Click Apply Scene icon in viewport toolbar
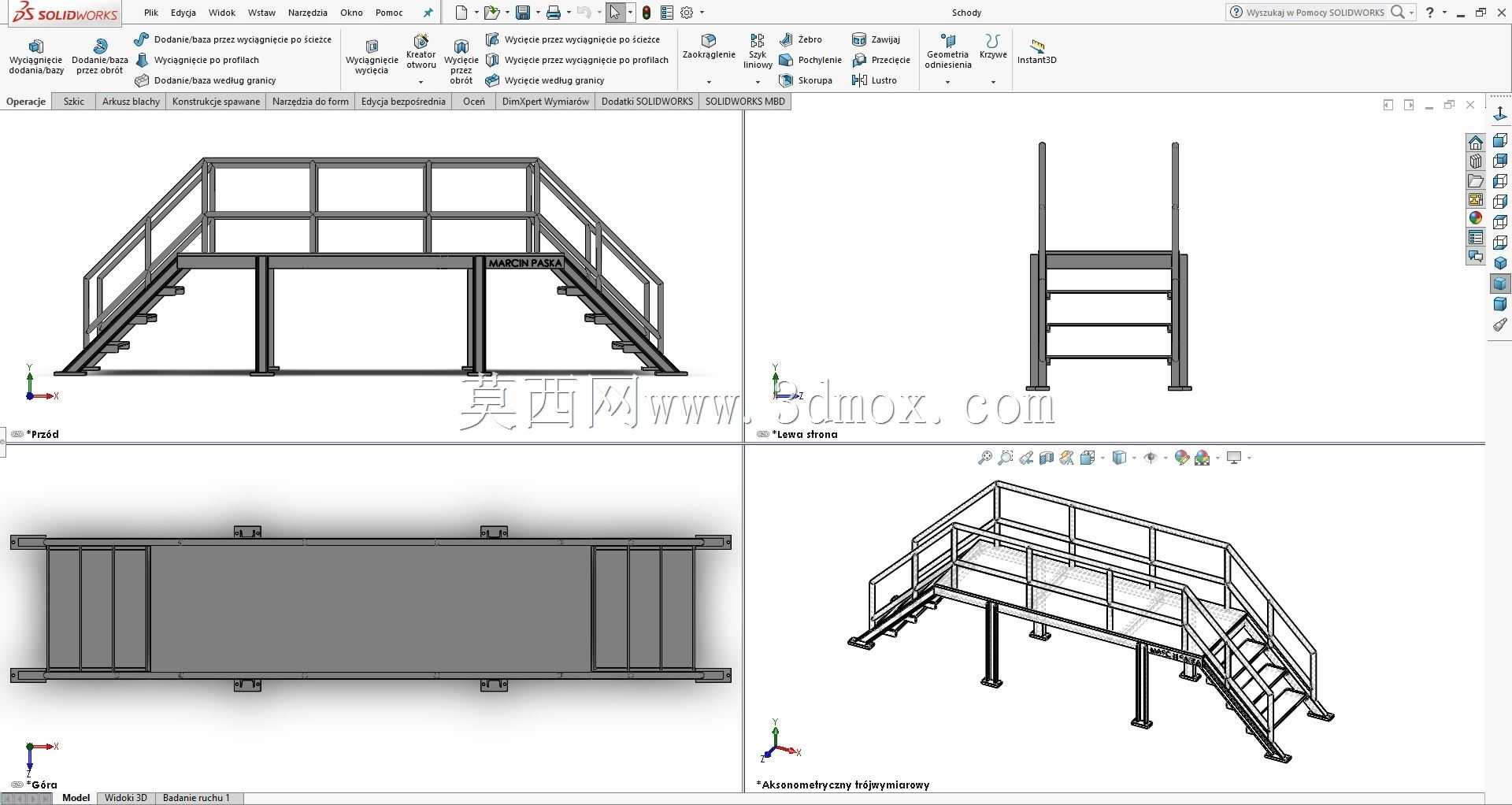Image resolution: width=1512 pixels, height=805 pixels. point(1202,458)
